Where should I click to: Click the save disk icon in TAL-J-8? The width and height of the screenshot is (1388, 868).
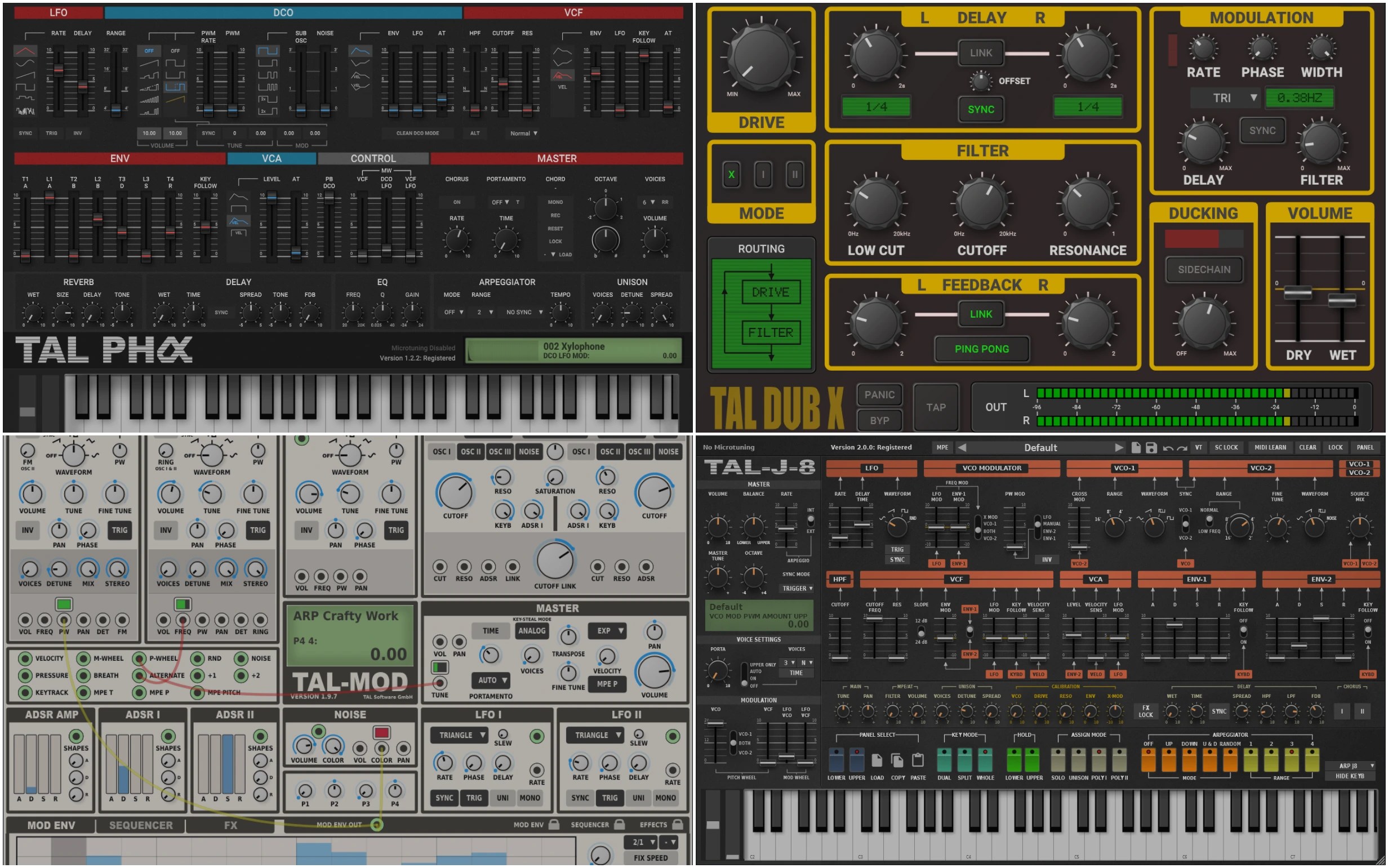[x=1150, y=447]
